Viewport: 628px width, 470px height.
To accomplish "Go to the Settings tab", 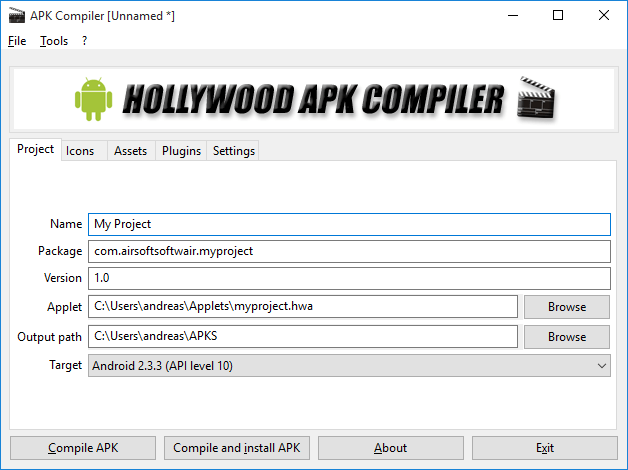I will click(234, 151).
